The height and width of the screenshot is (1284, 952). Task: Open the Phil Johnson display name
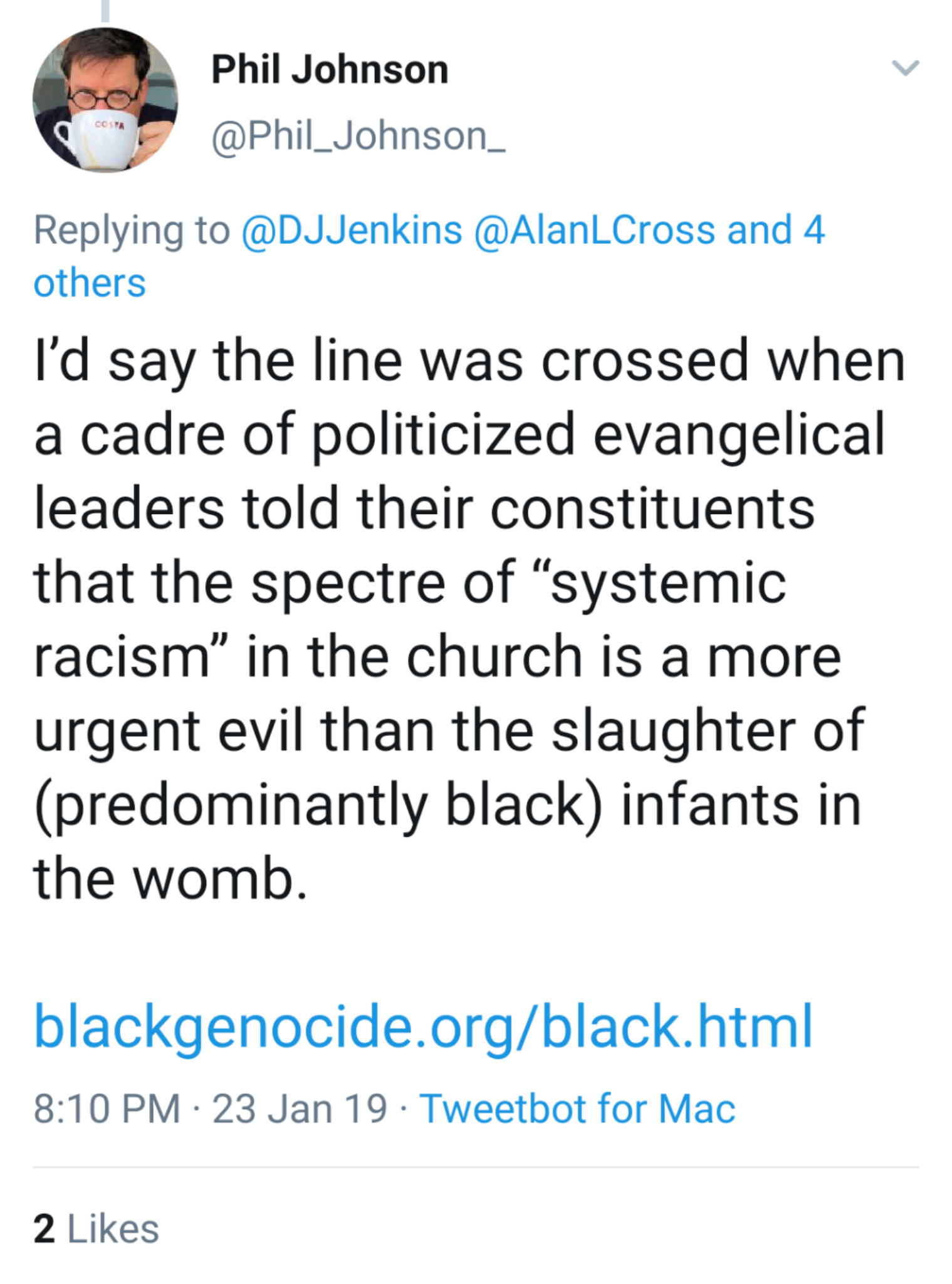coord(330,69)
